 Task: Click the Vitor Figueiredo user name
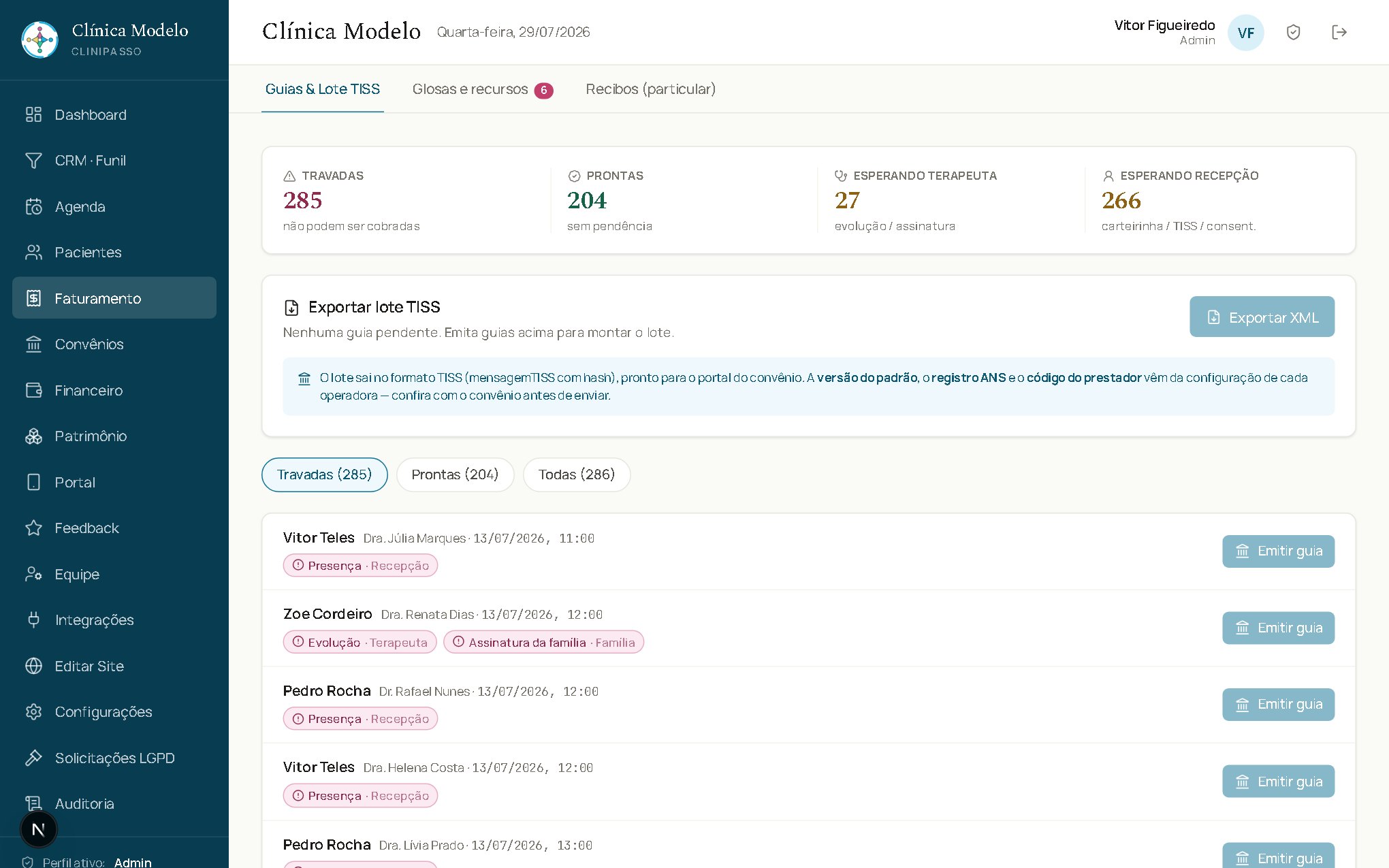point(1164,25)
